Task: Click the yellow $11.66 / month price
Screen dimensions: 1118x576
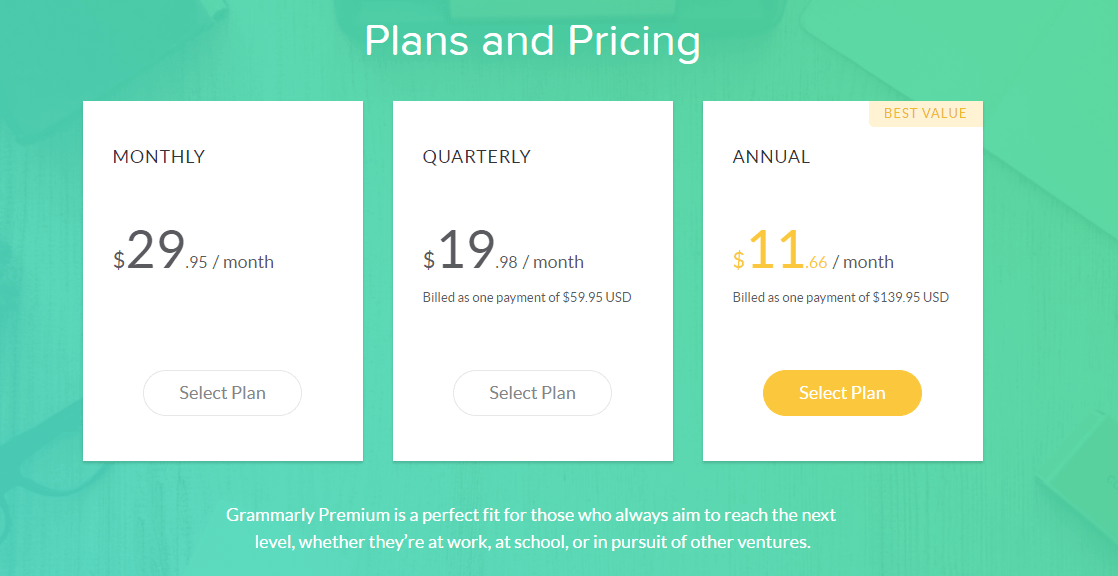Action: 814,251
